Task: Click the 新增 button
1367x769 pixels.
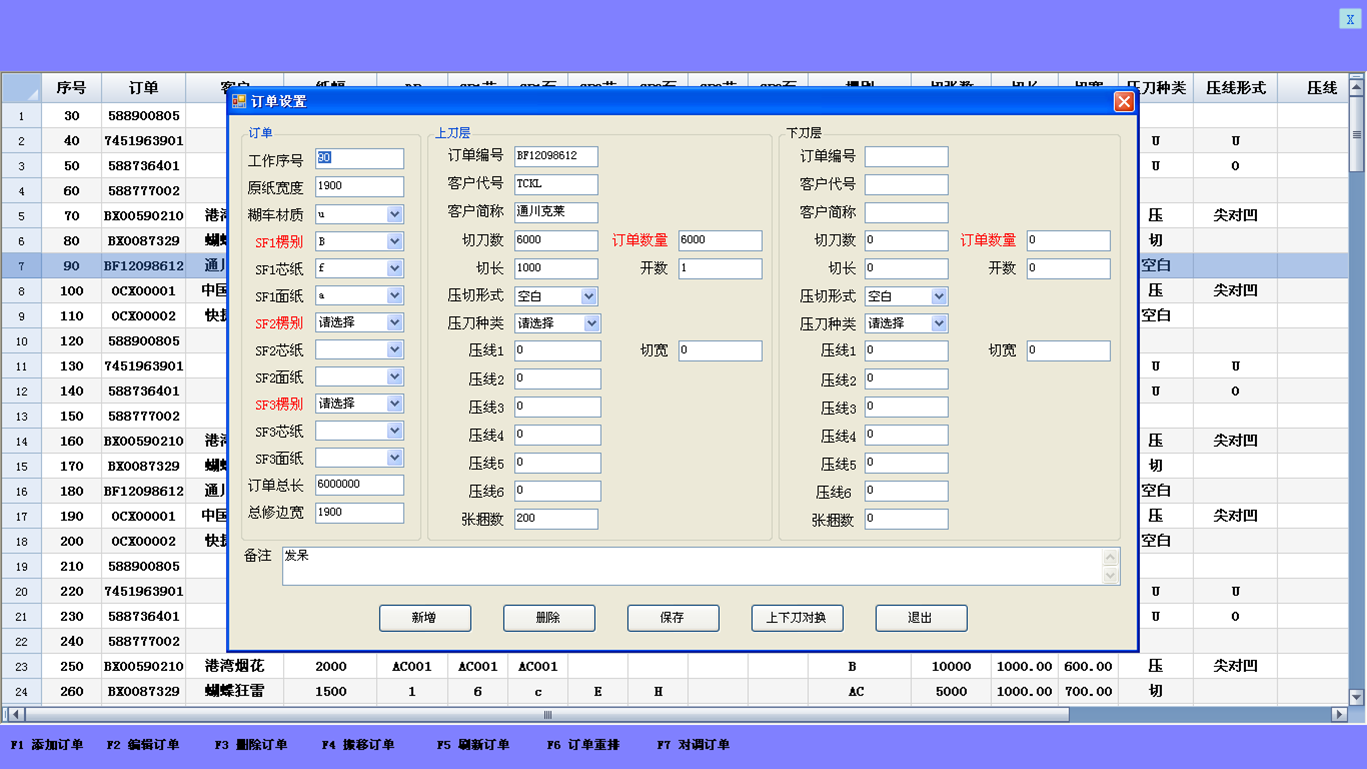Action: [x=425, y=618]
